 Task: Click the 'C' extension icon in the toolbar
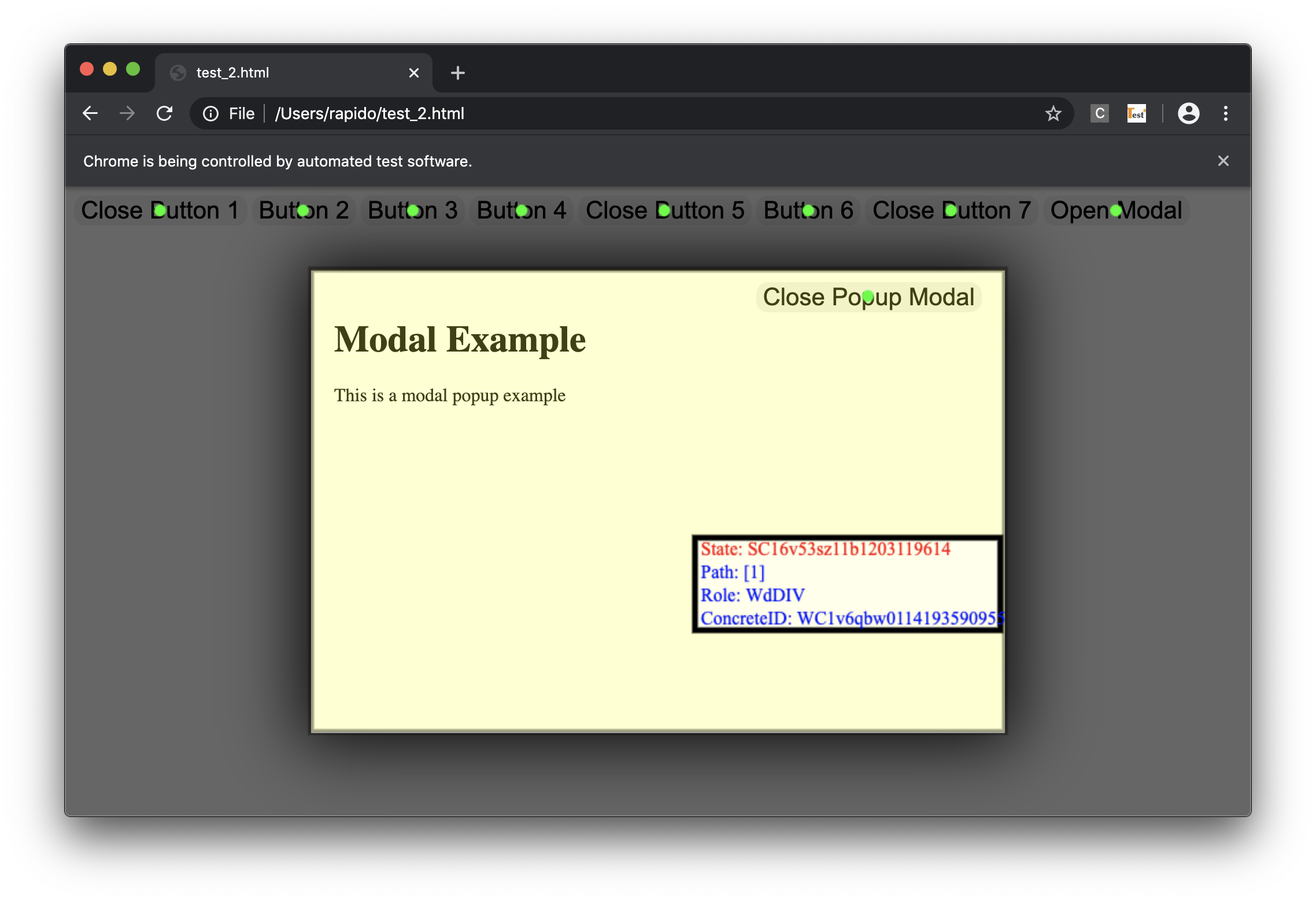1099,113
